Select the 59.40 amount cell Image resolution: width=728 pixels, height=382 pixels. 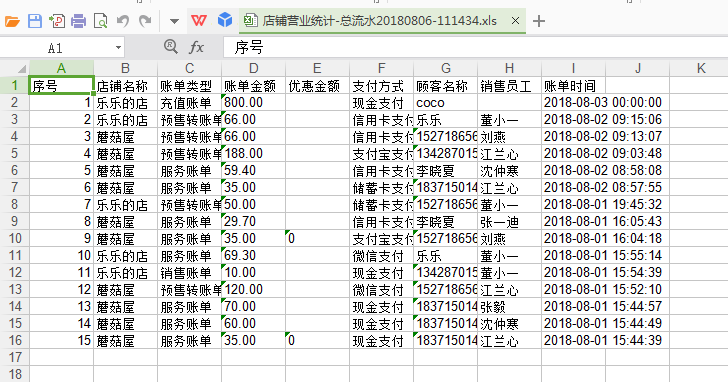(x=254, y=171)
